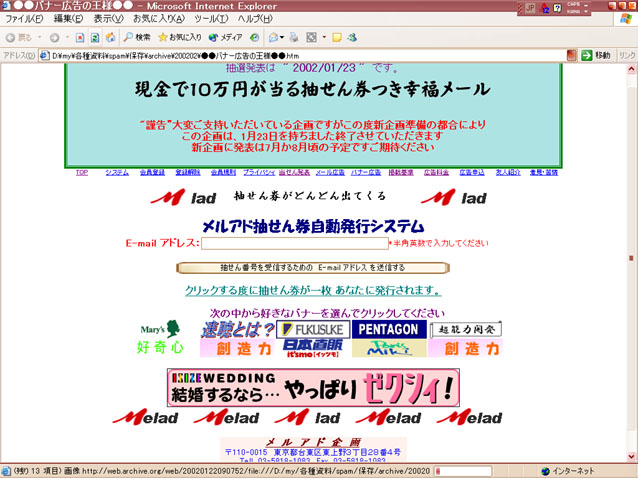Click the PENTAGON banner
The width and height of the screenshot is (638, 478).
(389, 330)
